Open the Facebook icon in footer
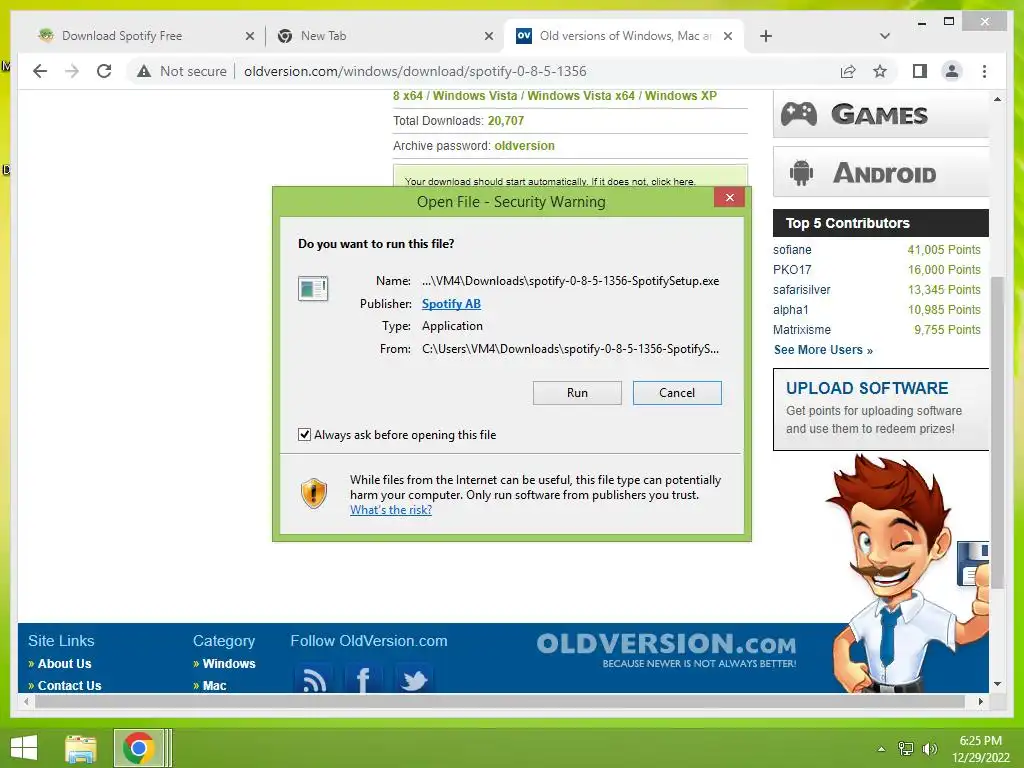Viewport: 1024px width, 768px height. [363, 679]
